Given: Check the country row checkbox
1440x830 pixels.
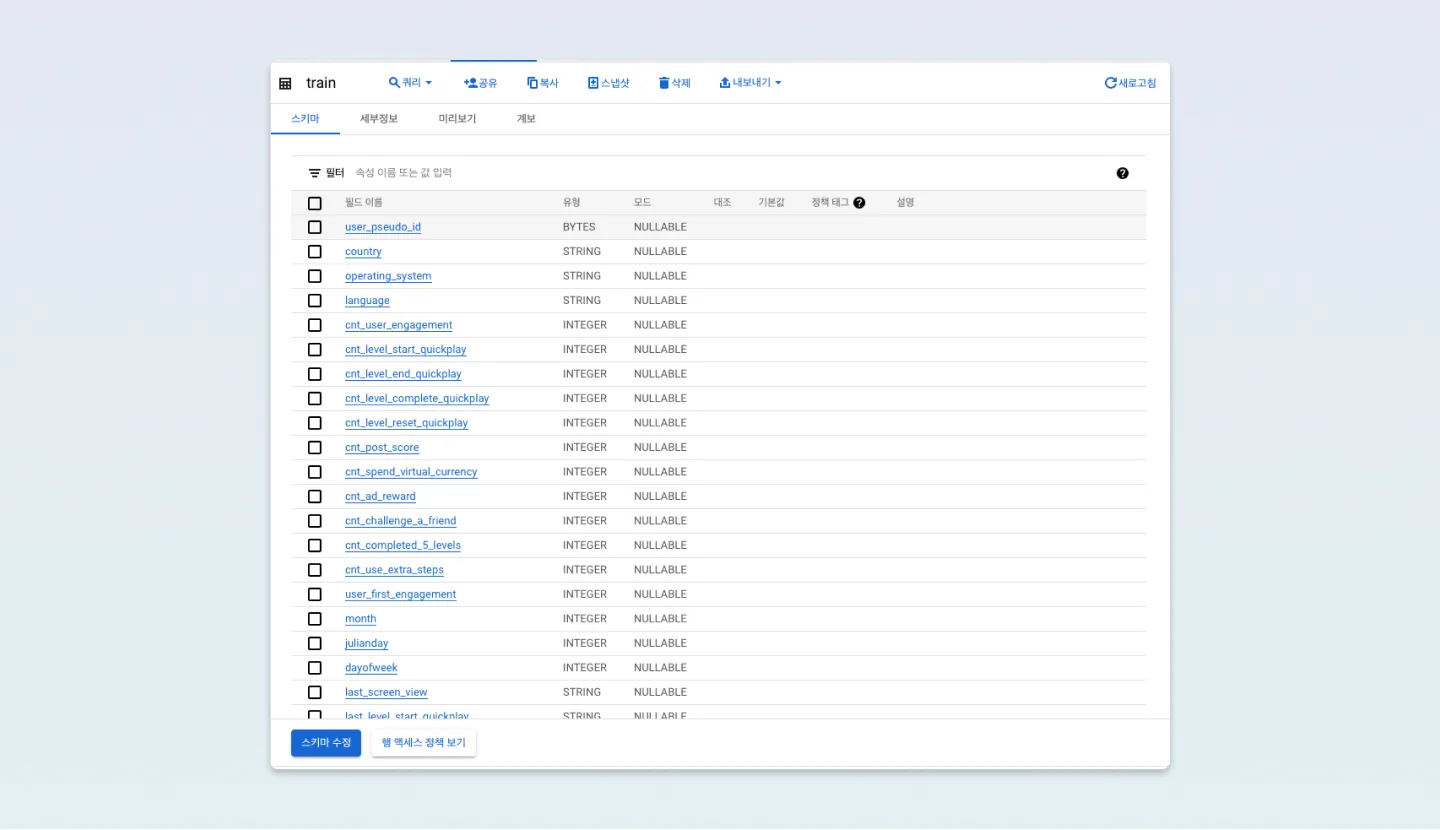Looking at the screenshot, I should [315, 252].
